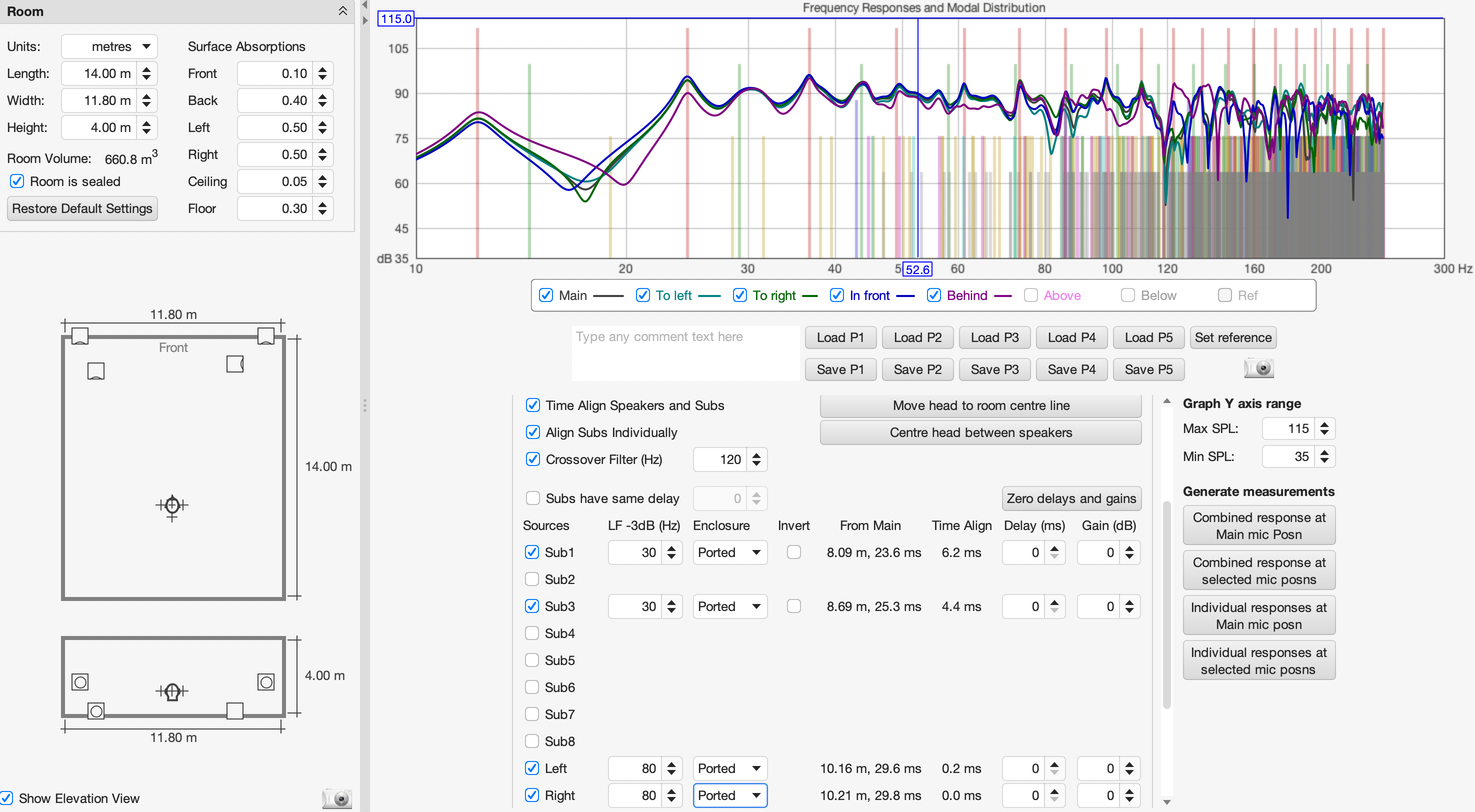Click Move head to room centre line
The image size is (1475, 812).
click(x=980, y=405)
